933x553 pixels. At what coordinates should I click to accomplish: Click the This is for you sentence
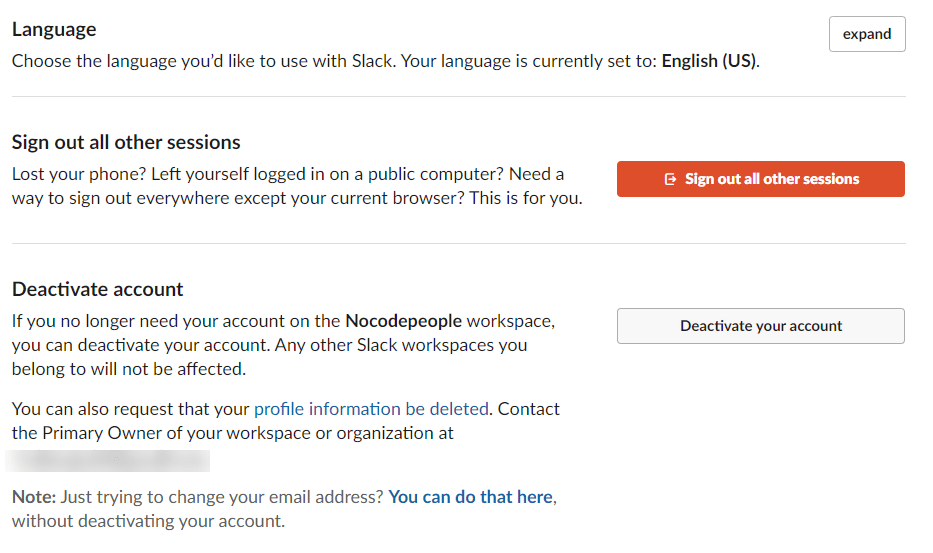click(x=524, y=198)
